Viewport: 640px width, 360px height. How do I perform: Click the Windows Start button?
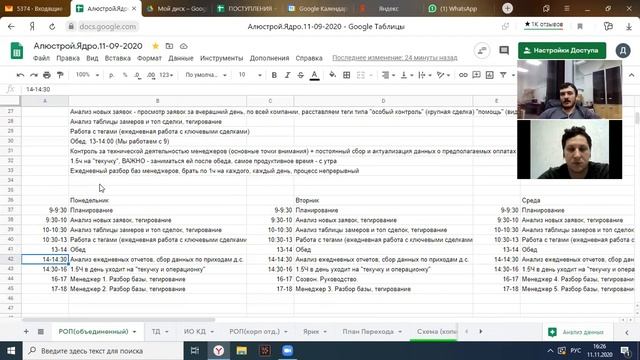click(11, 351)
